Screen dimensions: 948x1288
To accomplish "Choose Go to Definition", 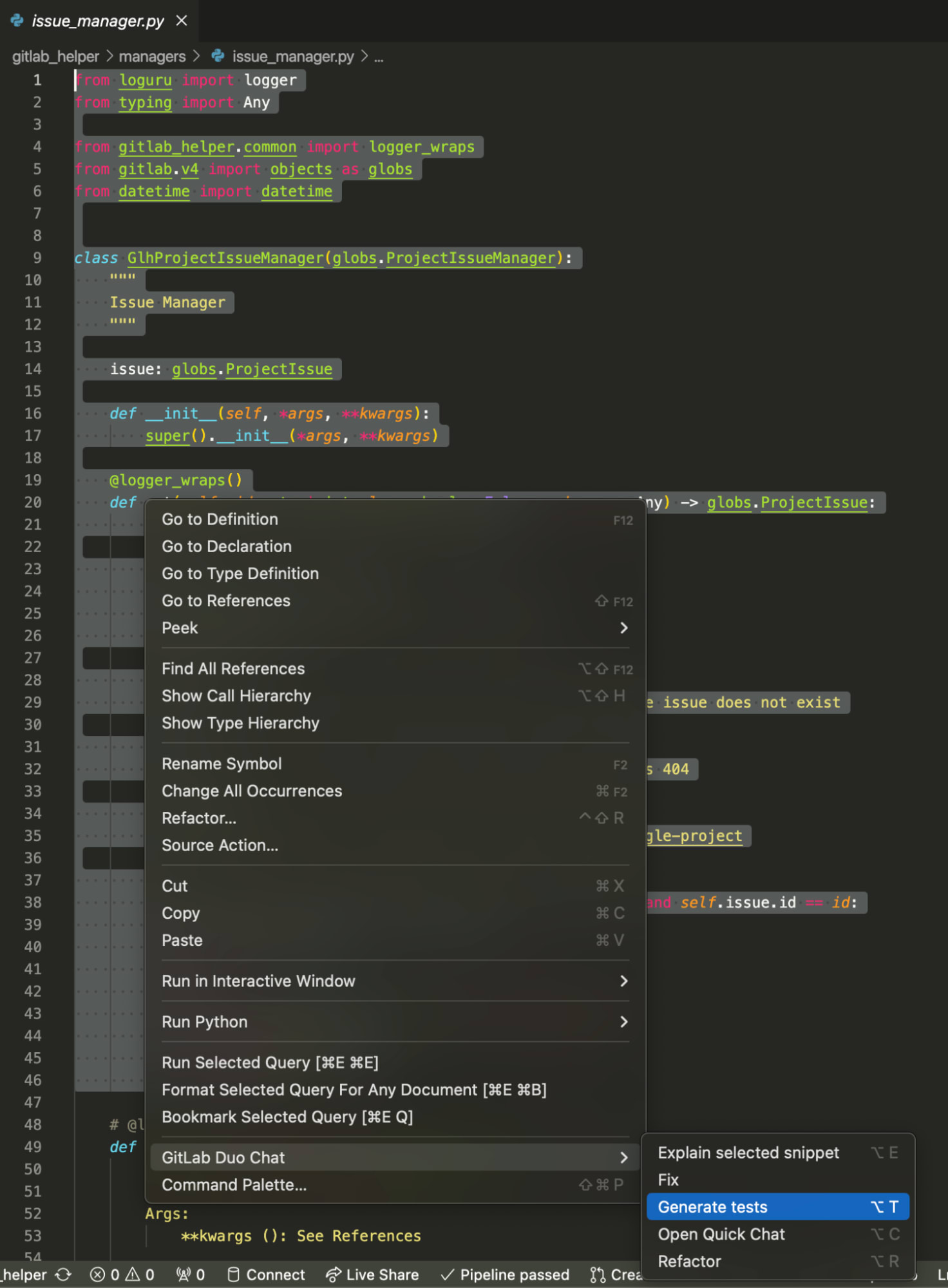I will (x=395, y=519).
